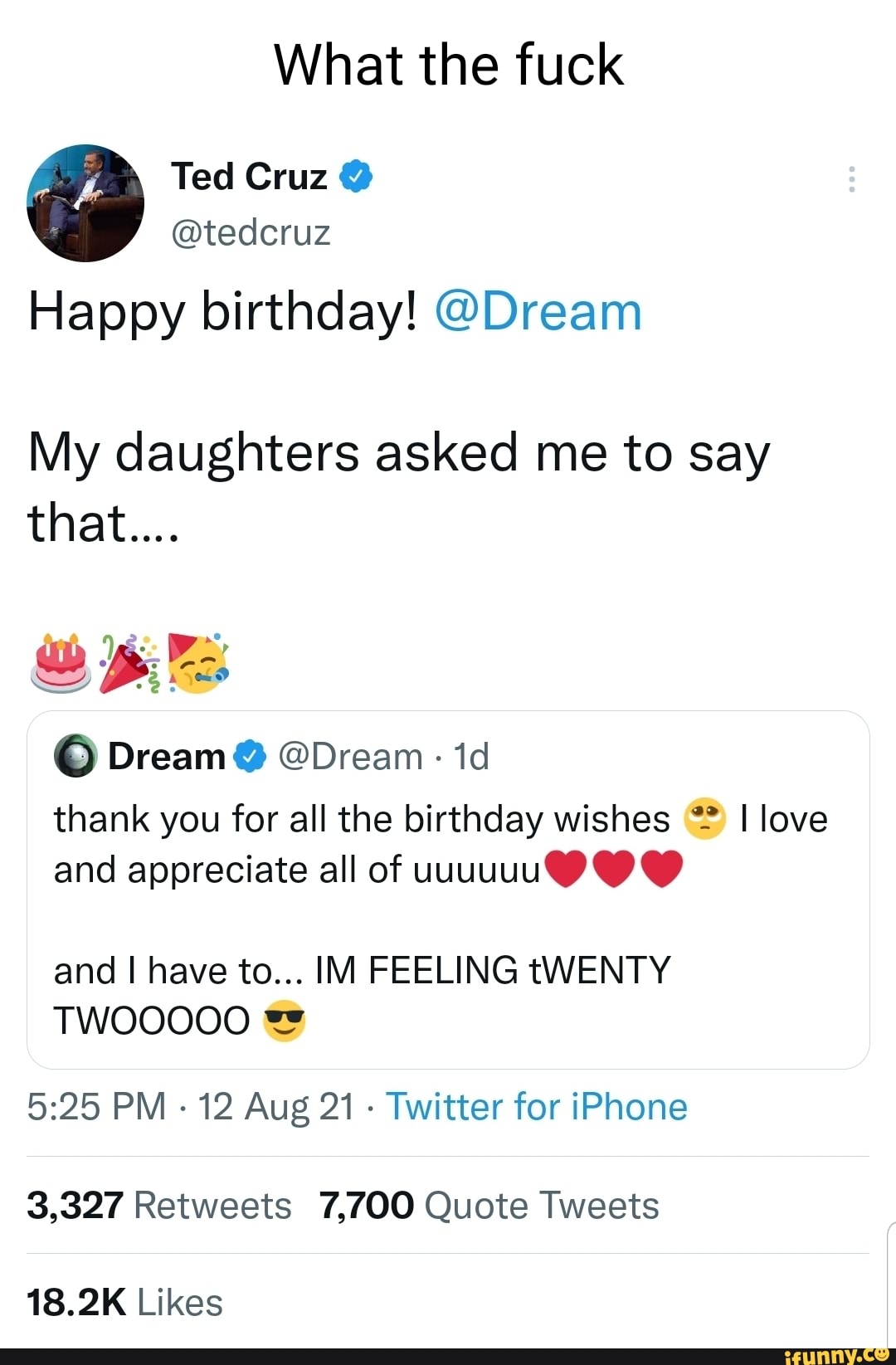Viewport: 896px width, 1365px height.
Task: Click the birthday cake emoji
Action: 61,663
